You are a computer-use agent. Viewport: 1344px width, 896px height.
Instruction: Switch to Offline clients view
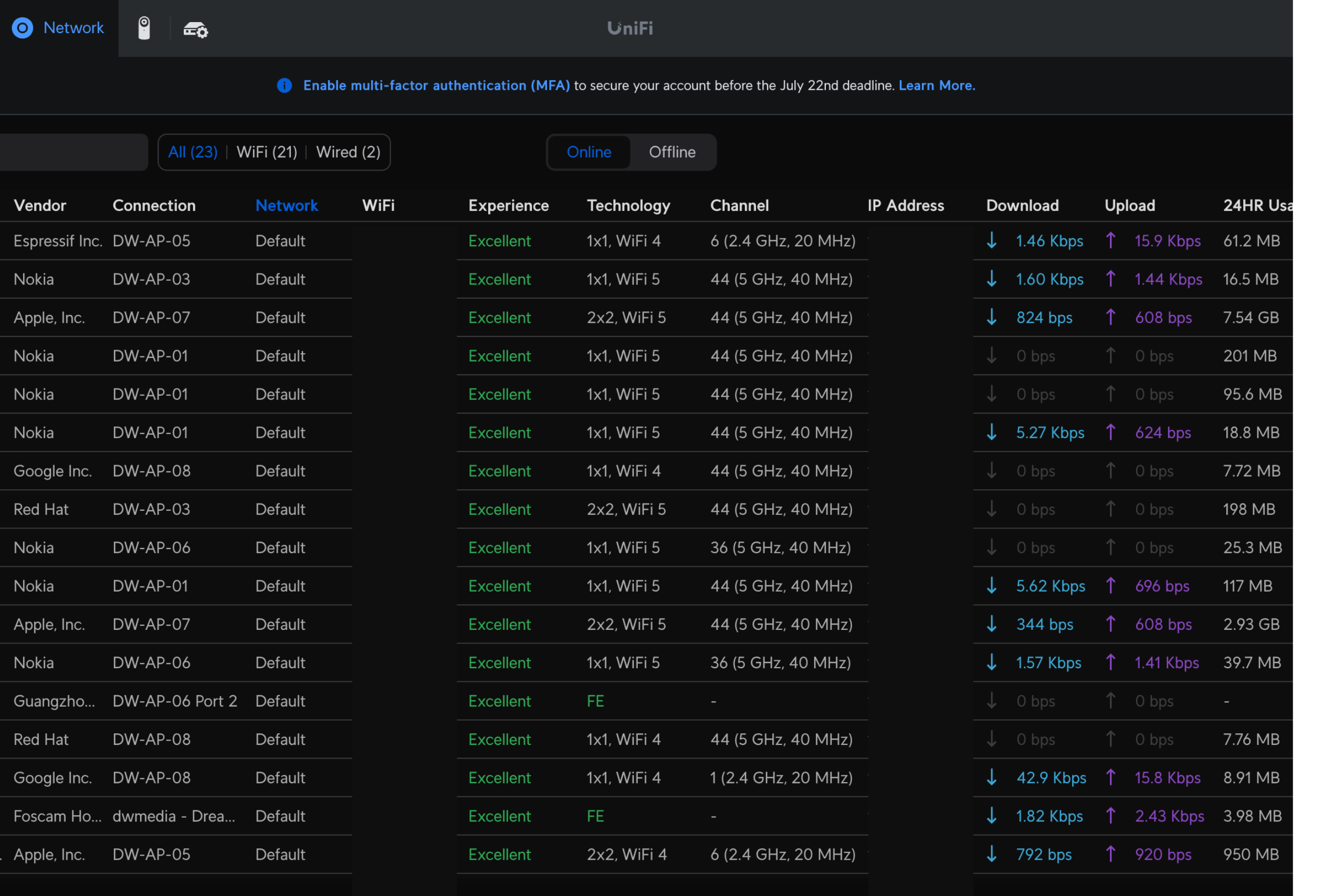click(672, 152)
